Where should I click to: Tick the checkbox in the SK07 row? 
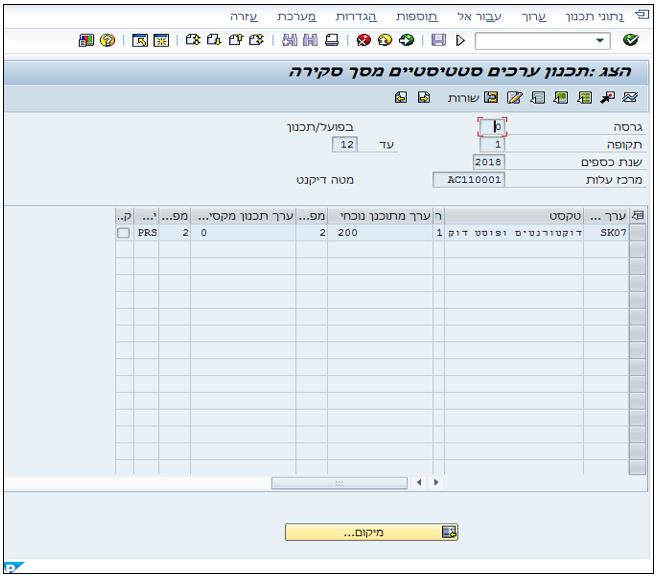tap(123, 233)
